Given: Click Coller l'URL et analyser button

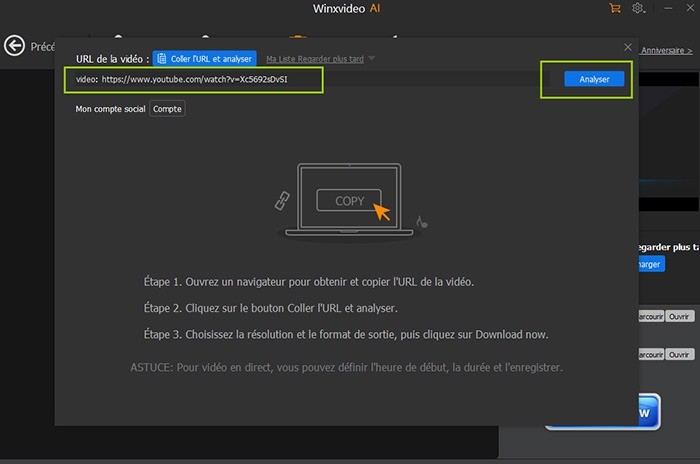Looking at the screenshot, I should (x=204, y=59).
